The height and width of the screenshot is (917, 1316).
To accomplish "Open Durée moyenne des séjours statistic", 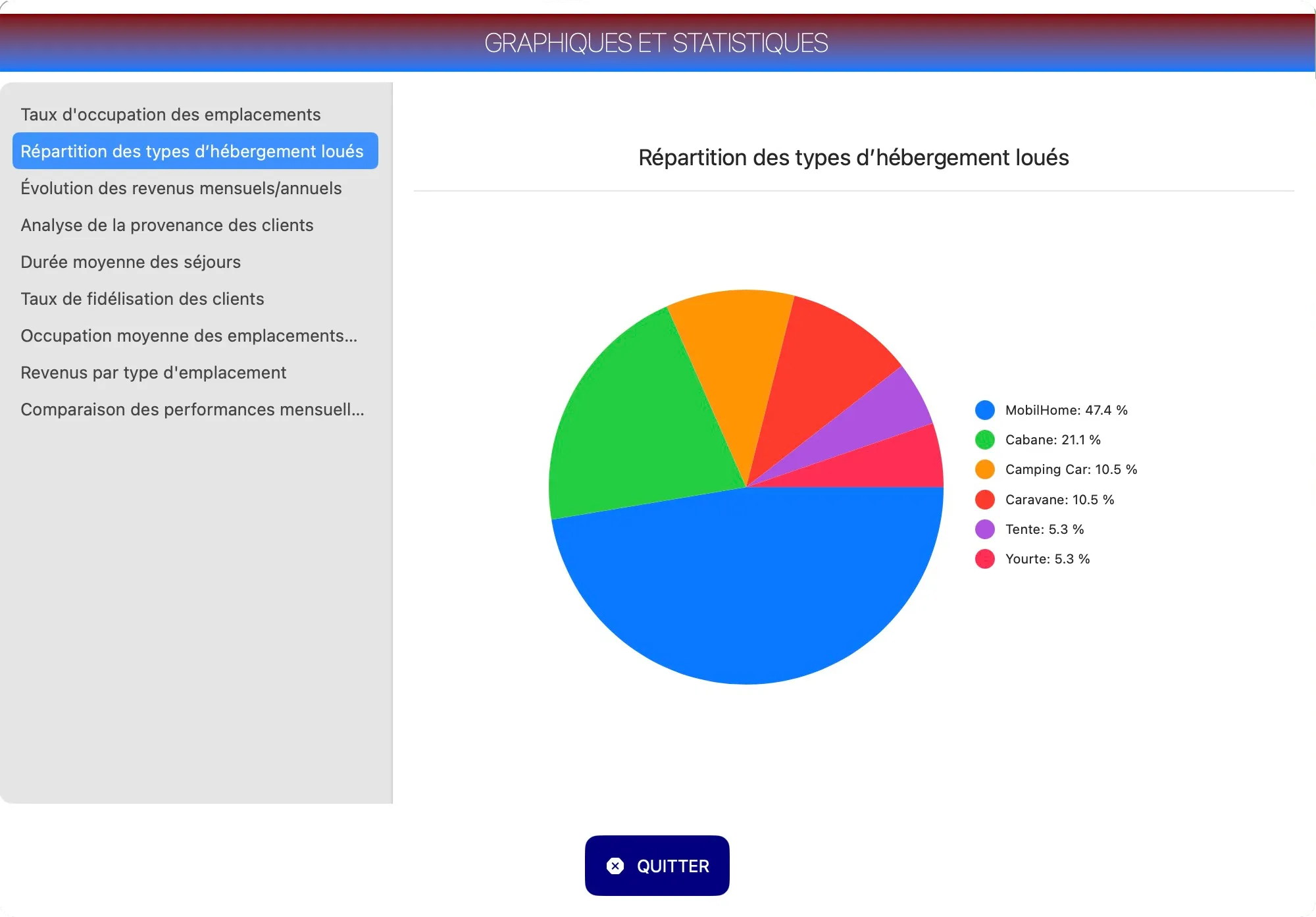I will (195, 262).
